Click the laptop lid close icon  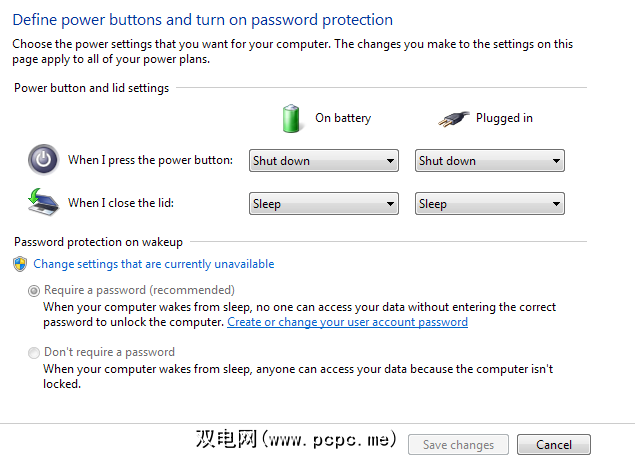tap(43, 203)
